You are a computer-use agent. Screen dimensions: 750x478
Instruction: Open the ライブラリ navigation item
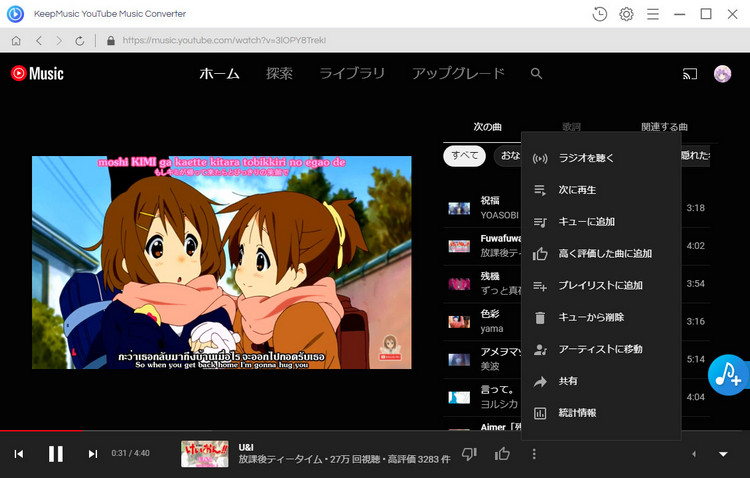tap(352, 73)
